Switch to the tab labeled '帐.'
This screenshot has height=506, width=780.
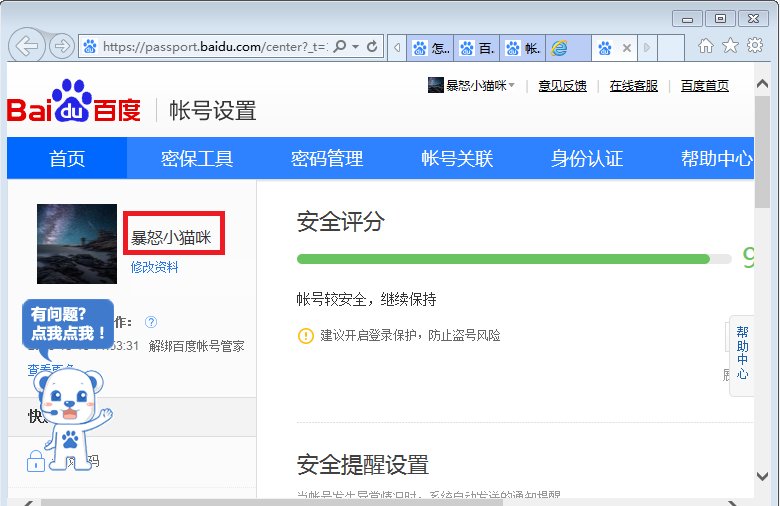coord(523,48)
